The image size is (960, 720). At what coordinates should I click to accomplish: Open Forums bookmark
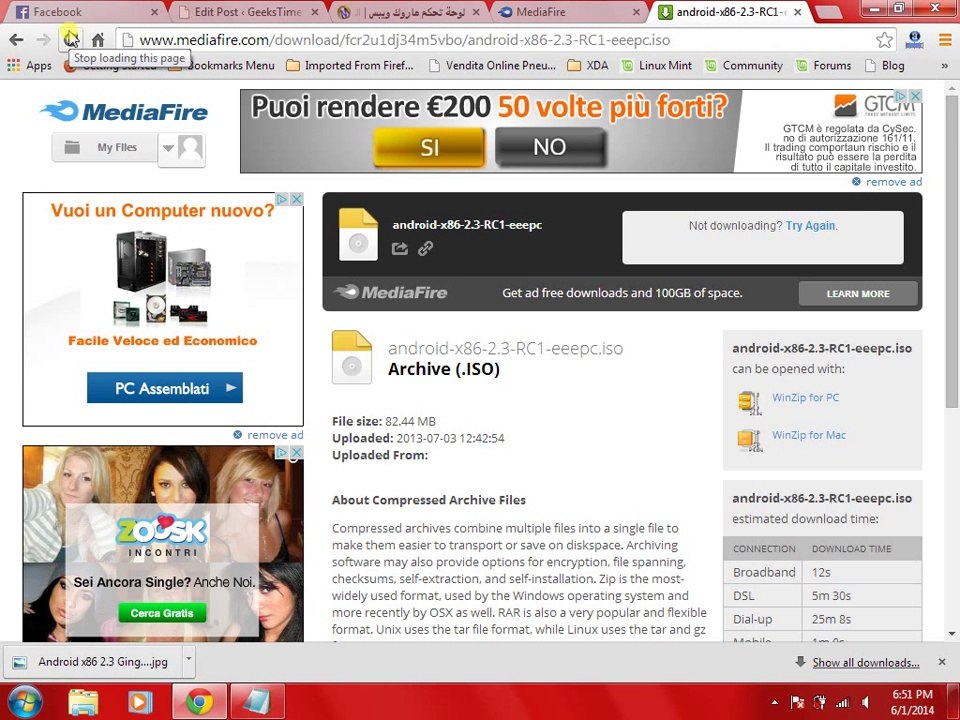[823, 66]
